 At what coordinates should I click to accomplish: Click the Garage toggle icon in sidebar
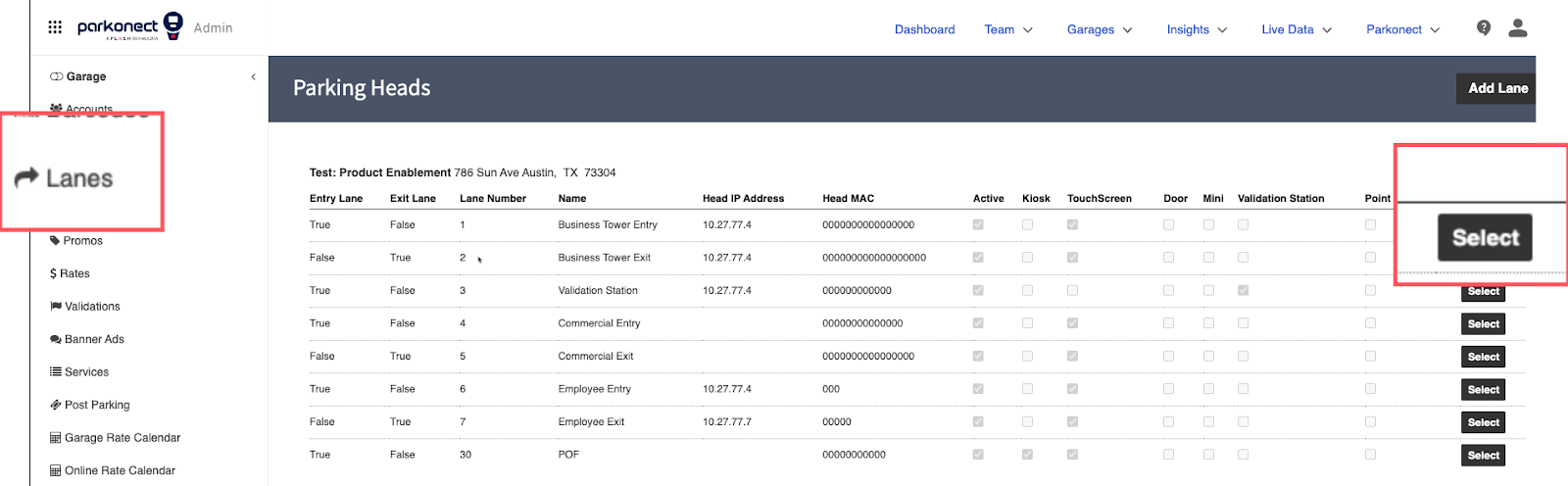(x=56, y=76)
